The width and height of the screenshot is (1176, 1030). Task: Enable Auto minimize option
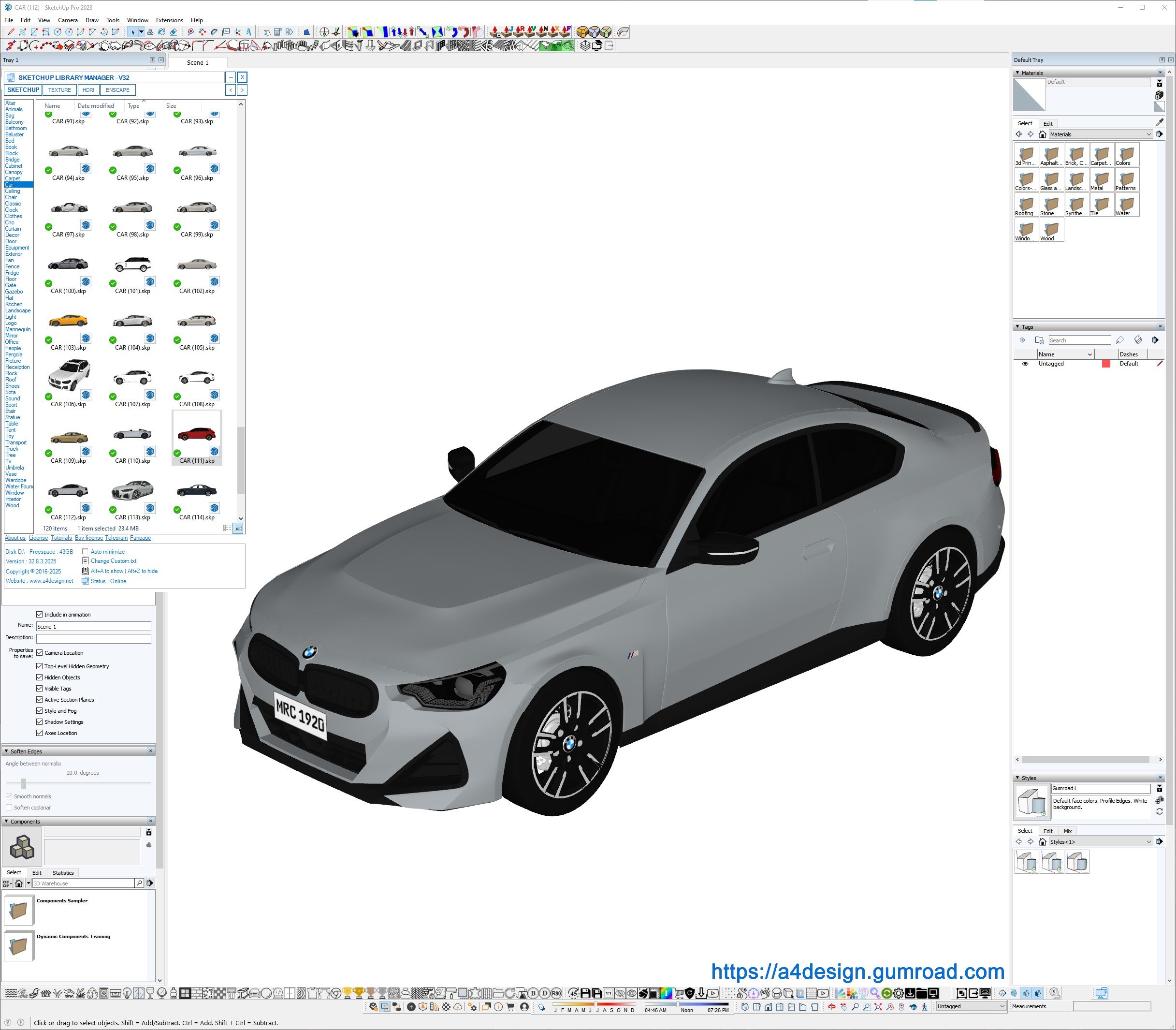(x=85, y=552)
